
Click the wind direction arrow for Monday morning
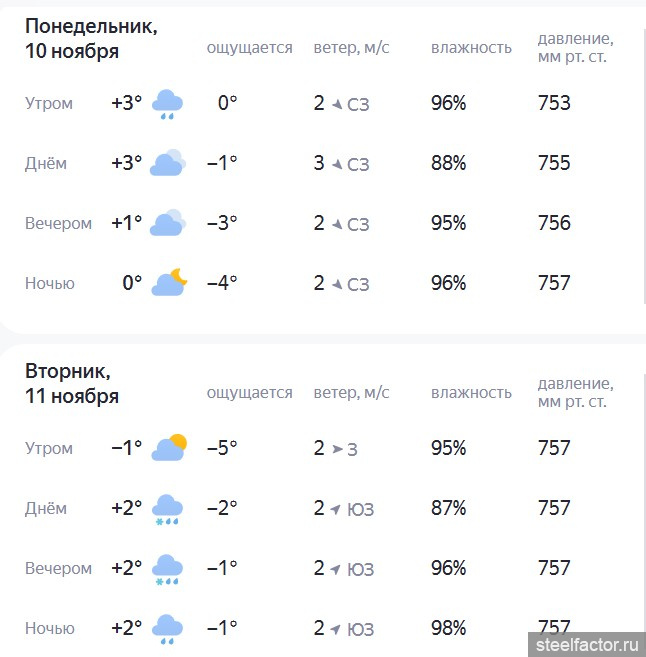click(x=337, y=104)
